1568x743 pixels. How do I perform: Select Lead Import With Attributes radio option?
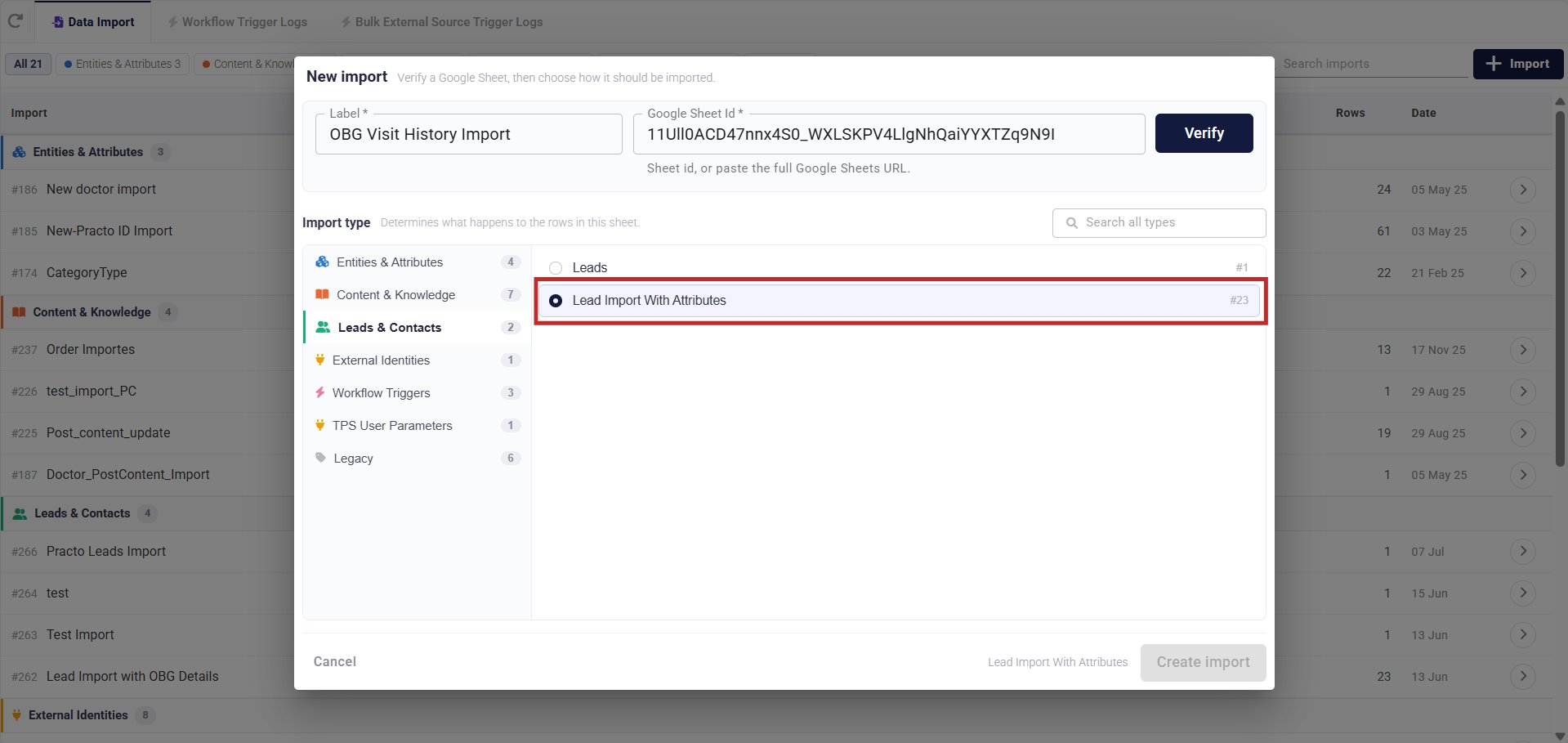coord(556,301)
